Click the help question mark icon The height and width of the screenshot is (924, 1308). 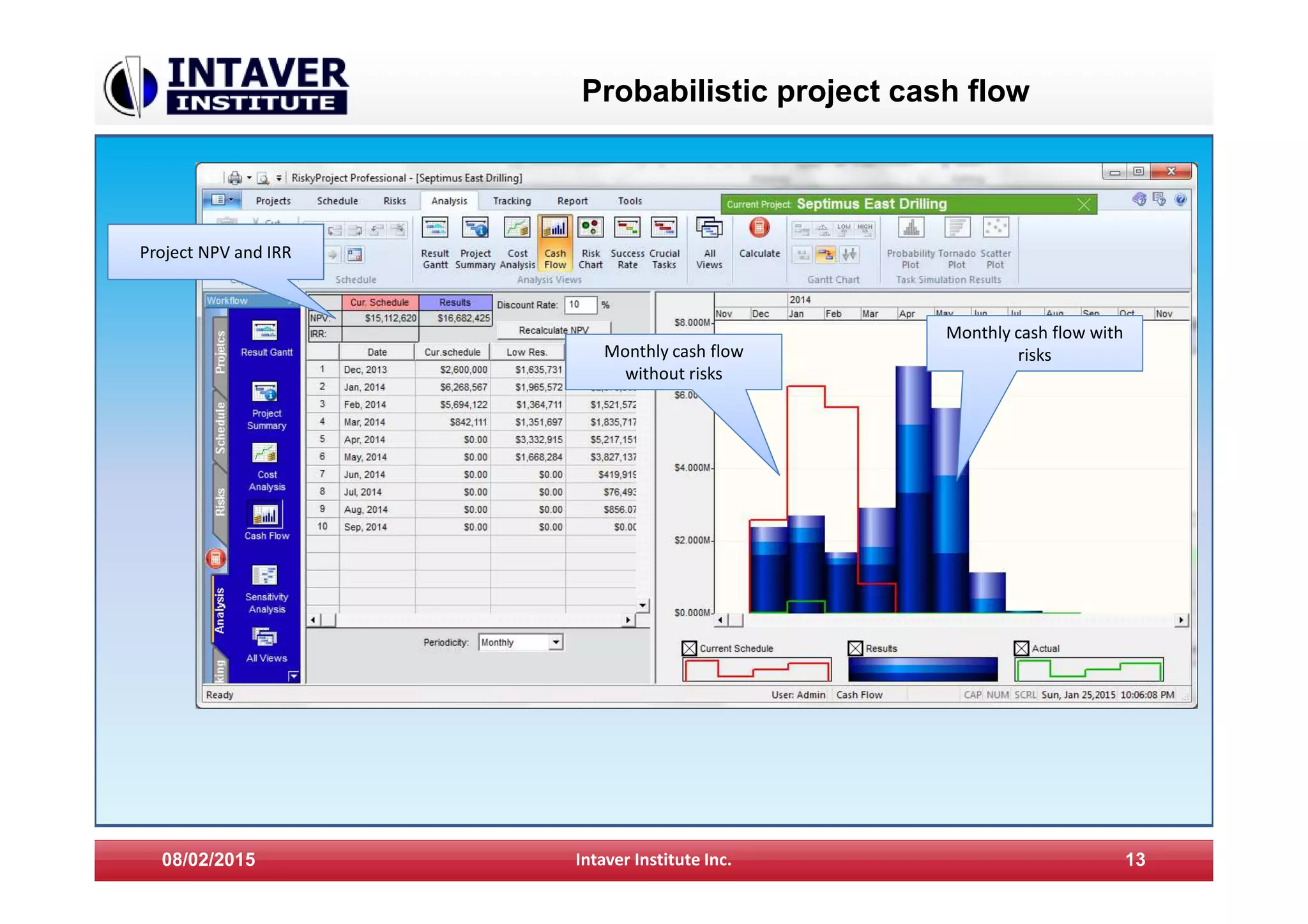coord(1181,199)
